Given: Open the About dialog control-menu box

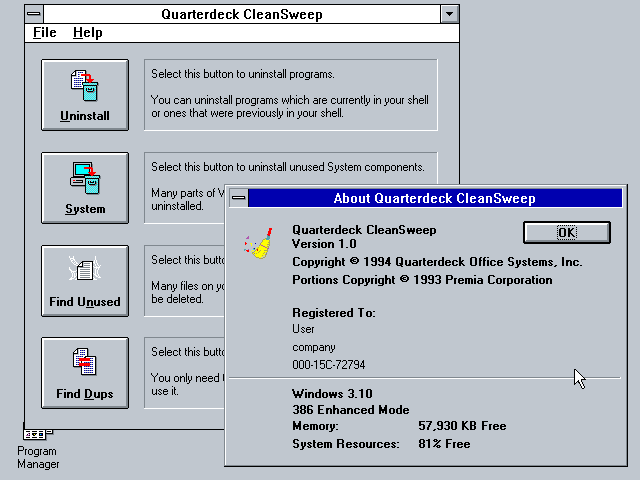Looking at the screenshot, I should (x=239, y=198).
